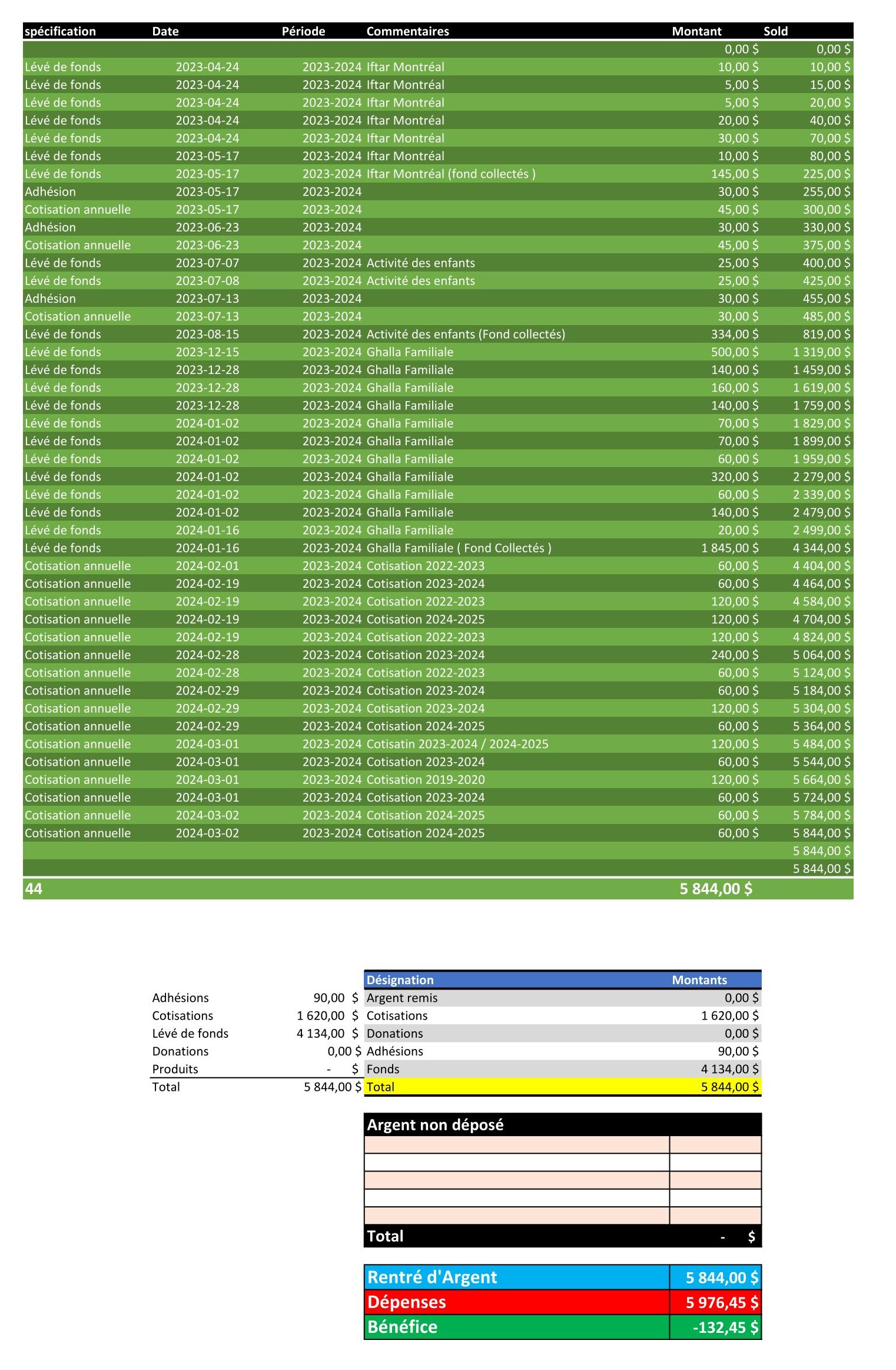Select the "Commentaires" column header
Image resolution: width=896 pixels, height=1370 pixels.
tap(407, 31)
